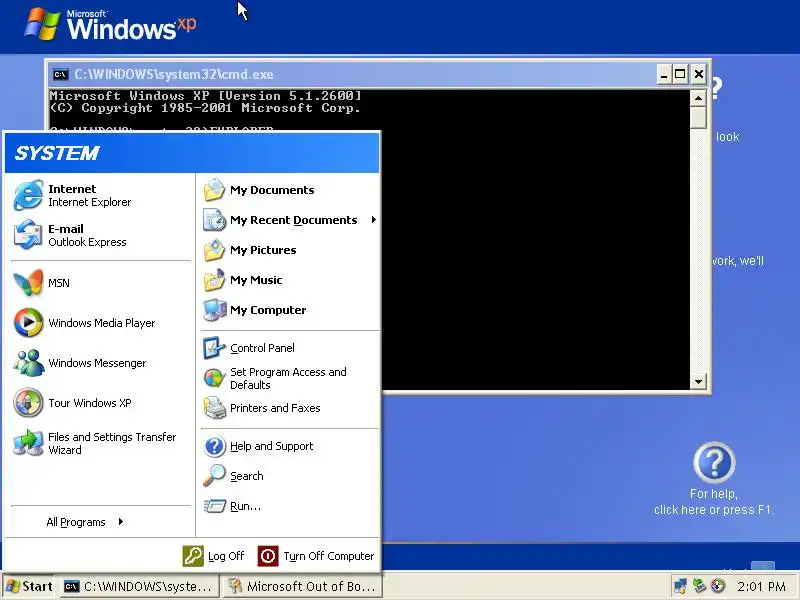
Task: Click the MSN butterfly icon
Action: (x=28, y=283)
